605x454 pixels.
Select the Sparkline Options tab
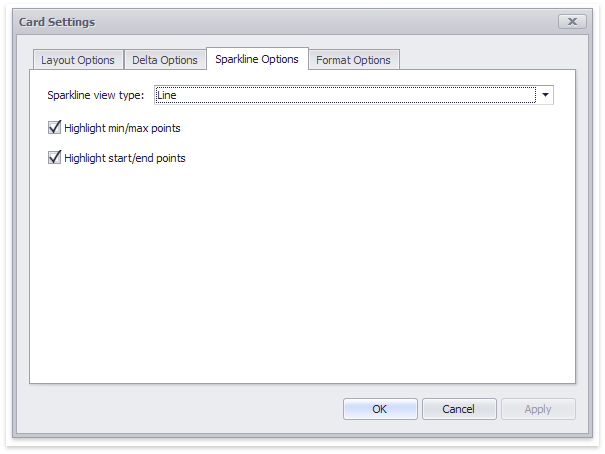point(257,59)
